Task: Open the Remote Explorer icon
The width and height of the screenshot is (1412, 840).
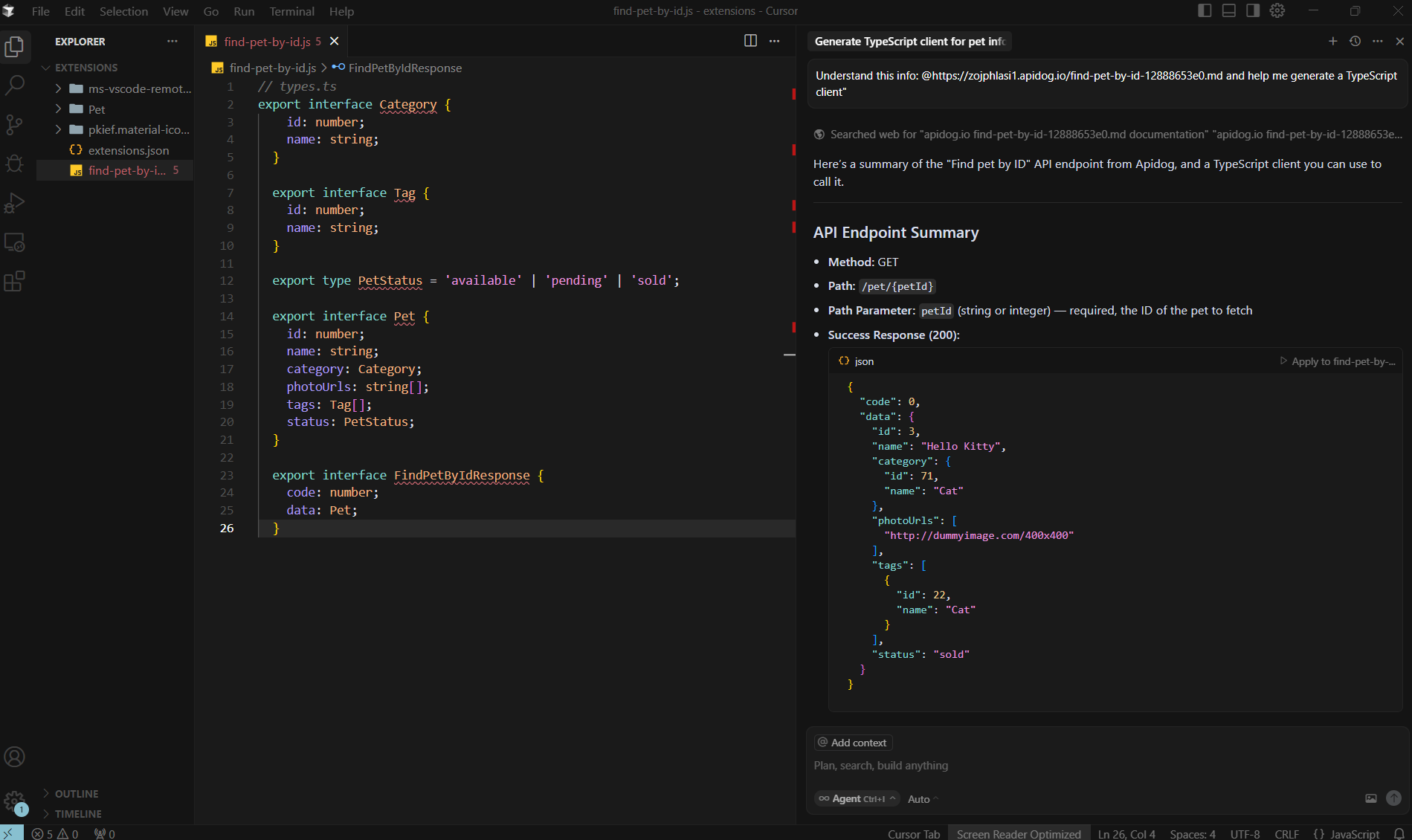Action: click(16, 242)
